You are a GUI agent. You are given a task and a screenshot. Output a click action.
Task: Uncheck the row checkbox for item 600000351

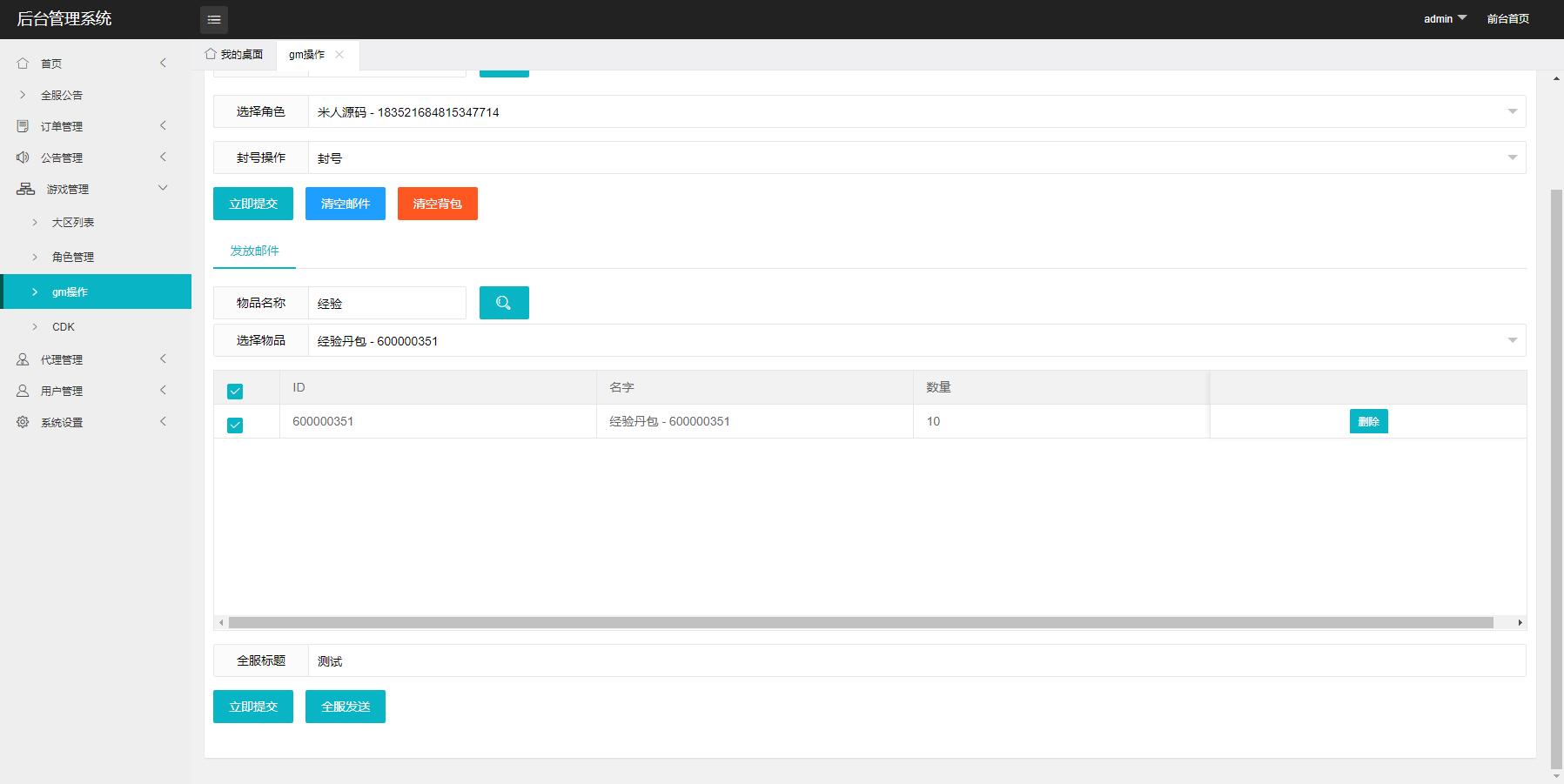[235, 426]
